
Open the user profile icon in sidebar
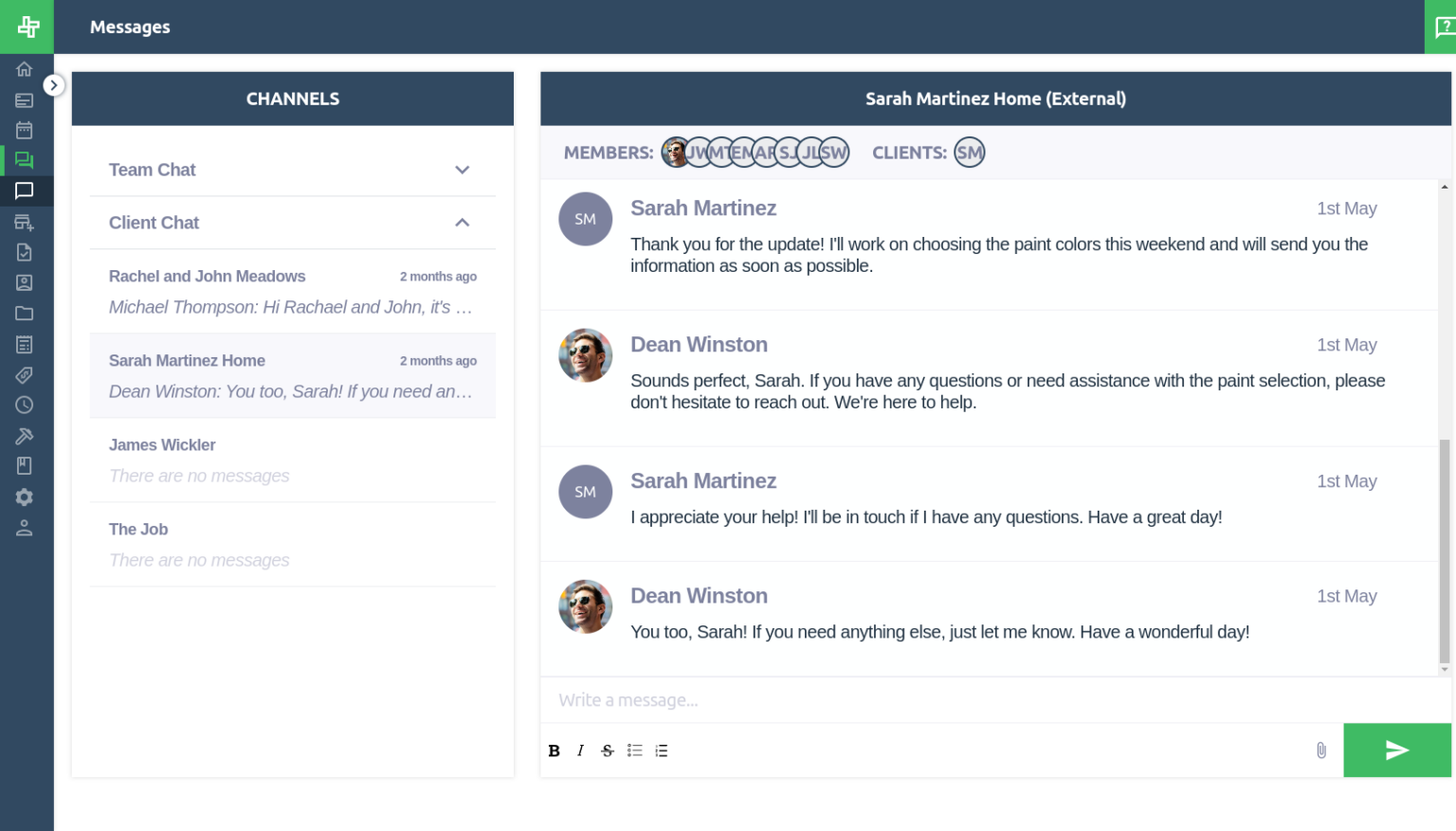click(25, 528)
